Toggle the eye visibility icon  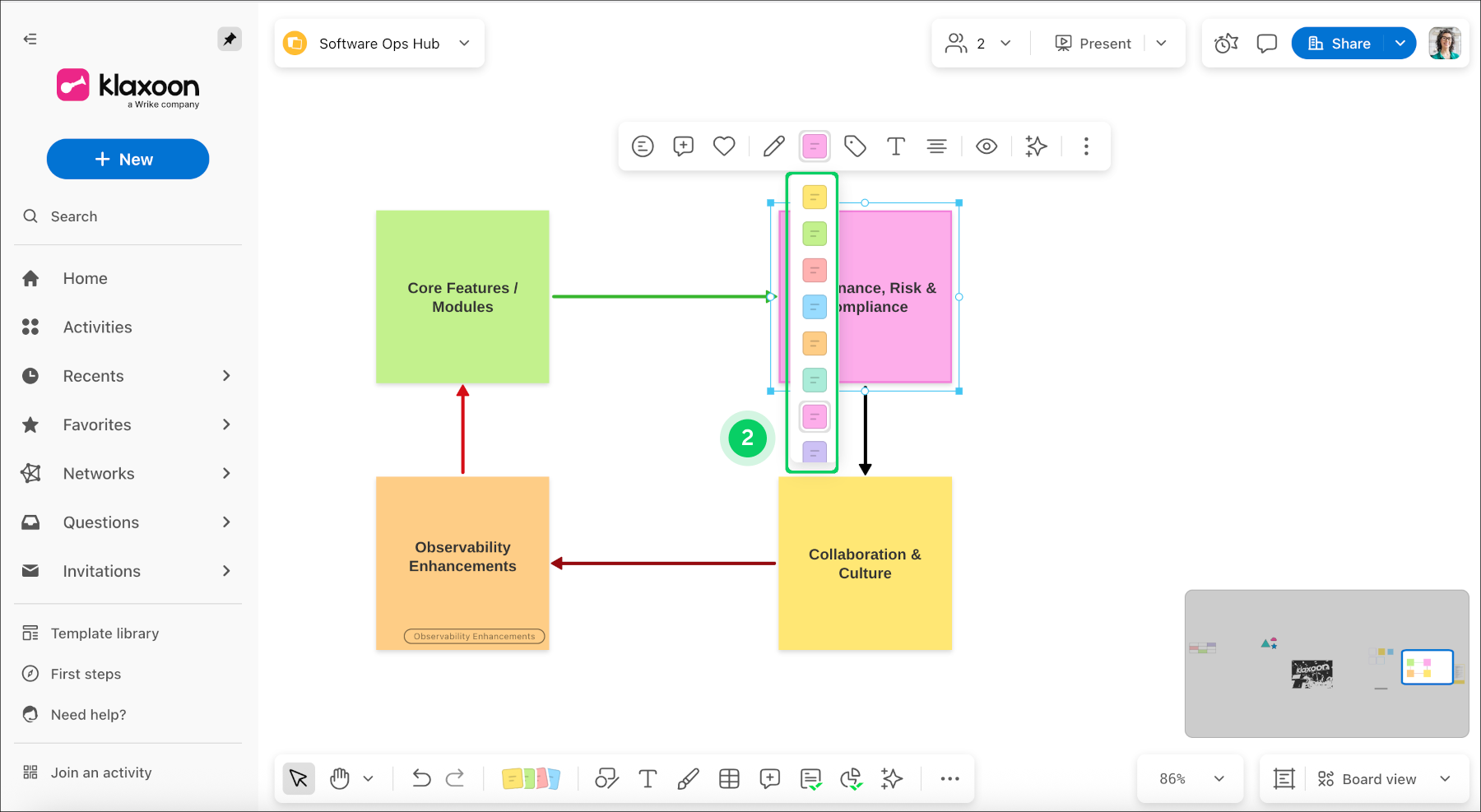[x=987, y=146]
